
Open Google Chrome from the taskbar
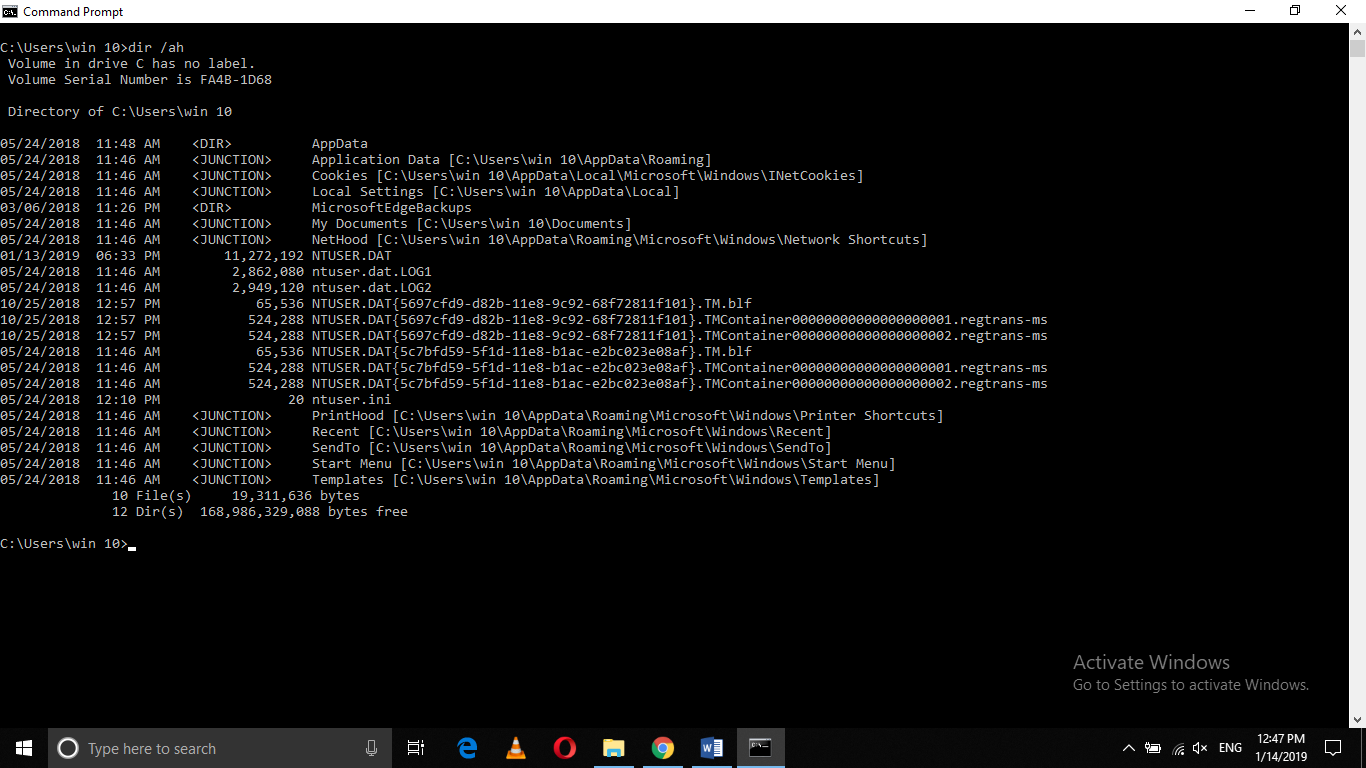pos(662,747)
